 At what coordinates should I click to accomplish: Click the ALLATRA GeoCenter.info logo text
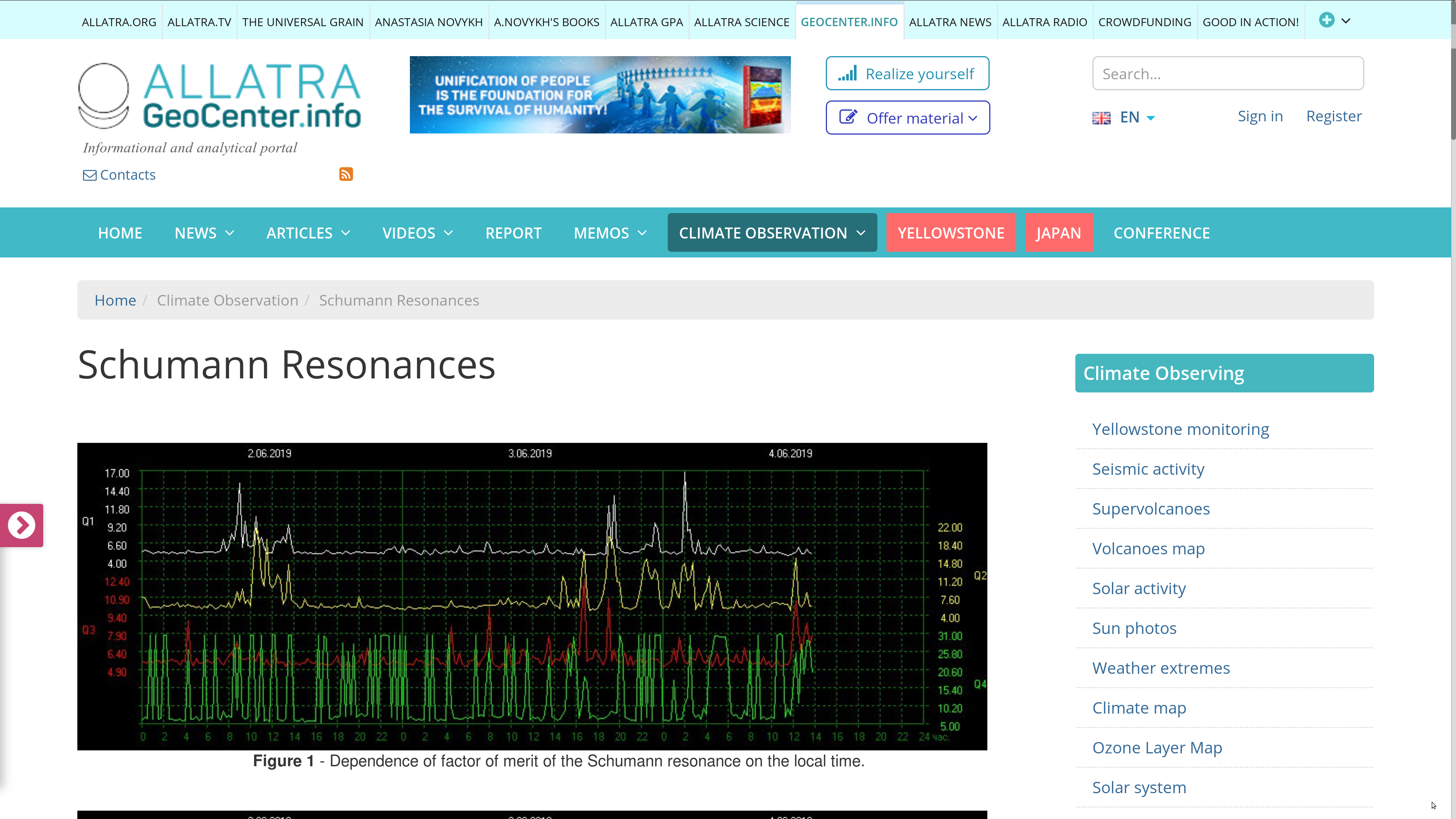pyautogui.click(x=251, y=96)
